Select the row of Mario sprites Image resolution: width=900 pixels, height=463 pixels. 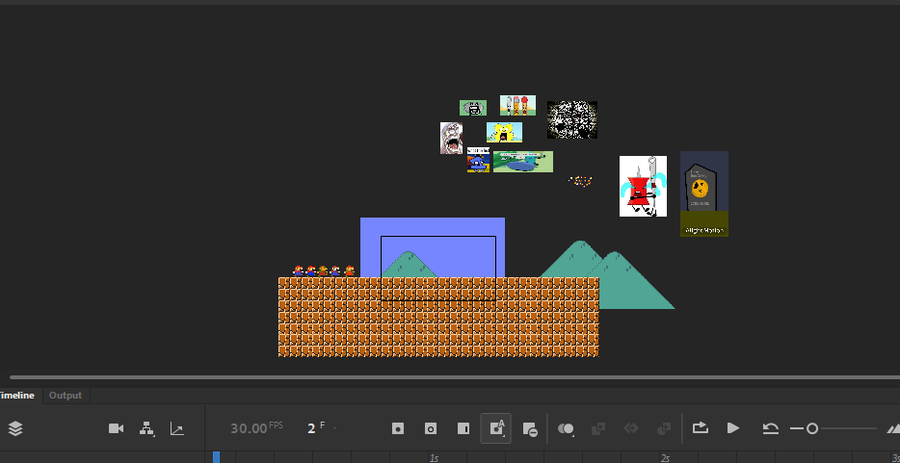click(x=324, y=271)
